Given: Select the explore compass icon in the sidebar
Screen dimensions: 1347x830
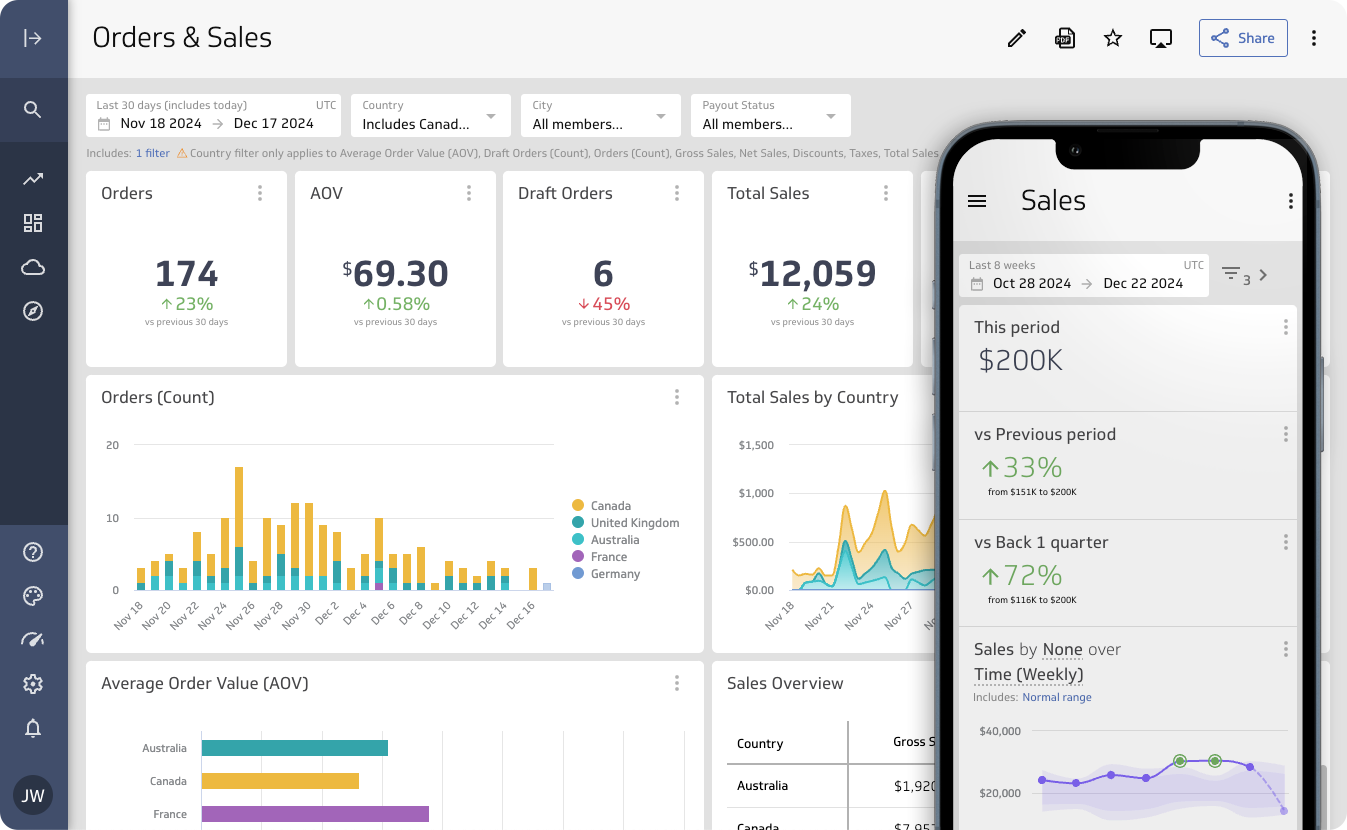Looking at the screenshot, I should coord(33,311).
